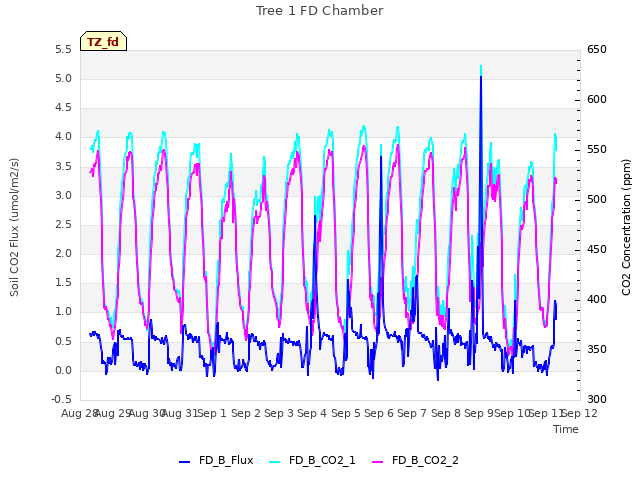This screenshot has width=640, height=480.
Task: Click the FD_B_Flux legend entry
Action: point(216,460)
